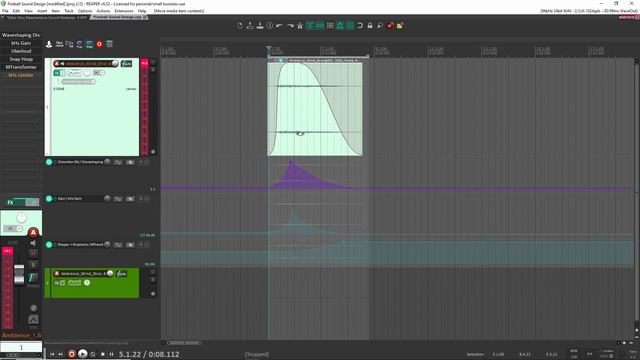
Task: Click the yellow folder toolbar icon
Action: click(x=400, y=25)
